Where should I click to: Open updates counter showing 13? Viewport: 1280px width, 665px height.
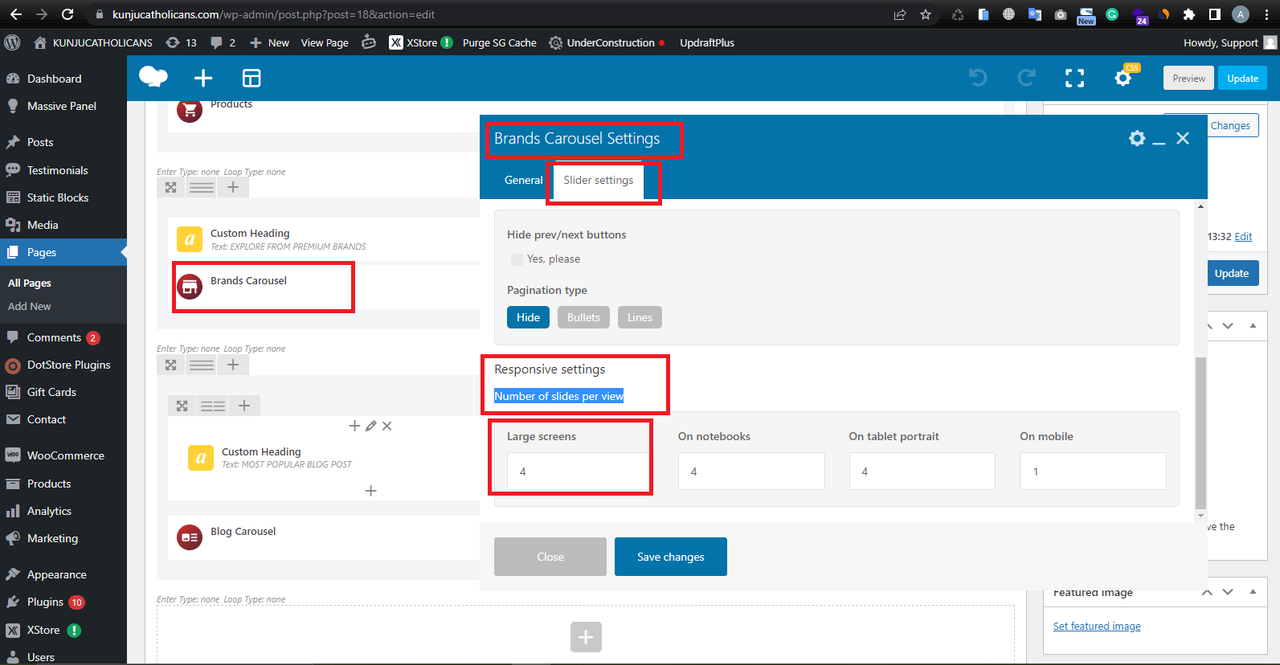[x=180, y=43]
